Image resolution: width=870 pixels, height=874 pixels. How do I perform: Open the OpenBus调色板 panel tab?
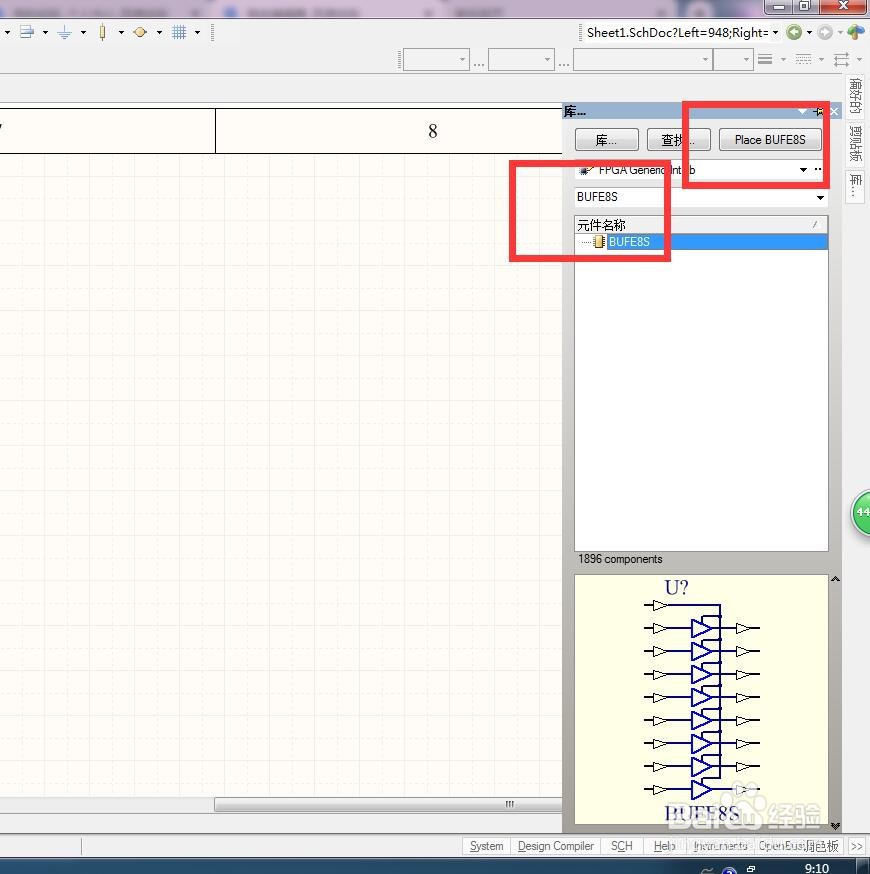[x=798, y=846]
